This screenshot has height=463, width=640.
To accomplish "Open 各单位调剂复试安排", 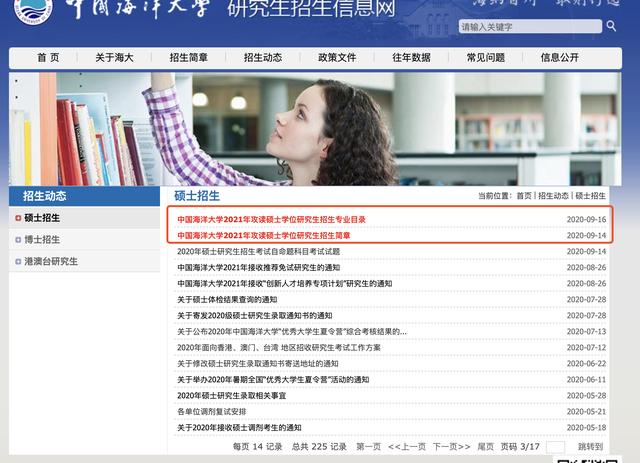I will tap(211, 412).
